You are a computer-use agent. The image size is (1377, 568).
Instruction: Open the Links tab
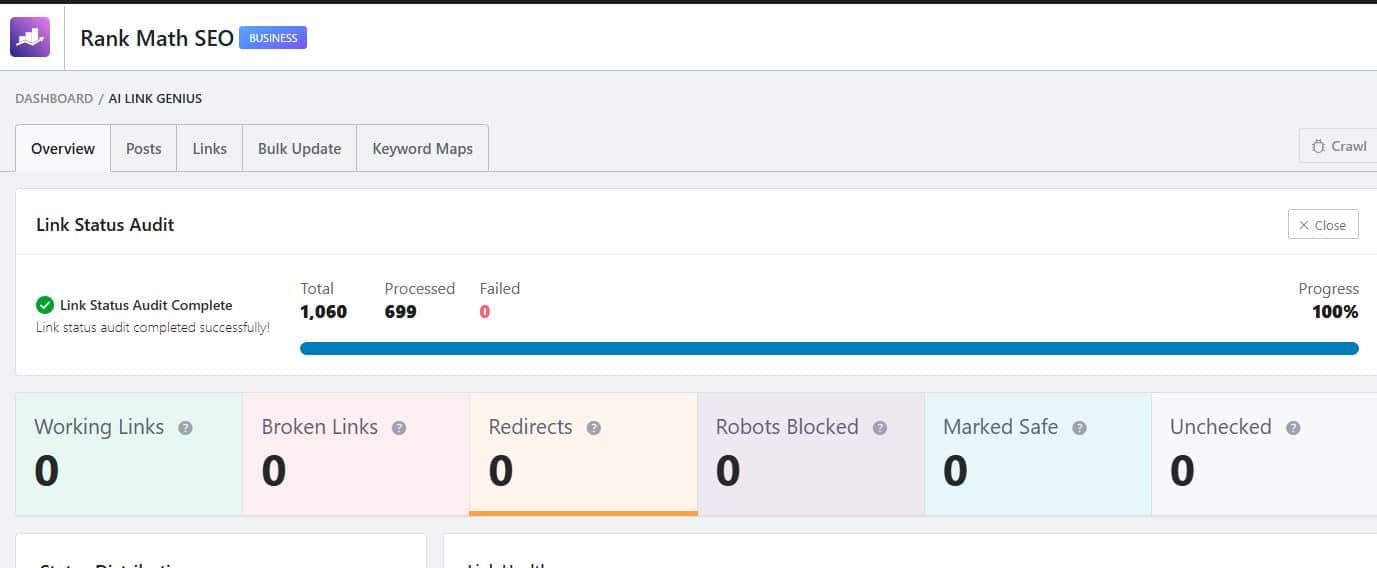tap(210, 148)
